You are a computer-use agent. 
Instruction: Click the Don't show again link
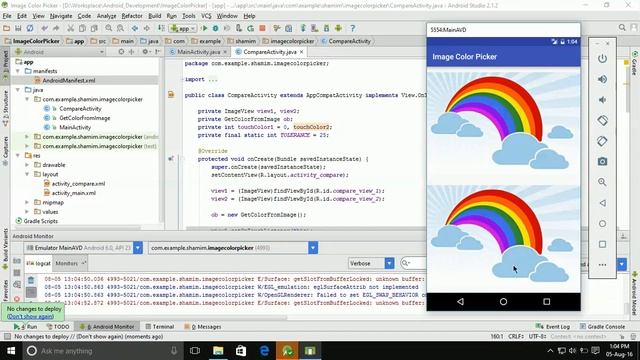click(31, 316)
